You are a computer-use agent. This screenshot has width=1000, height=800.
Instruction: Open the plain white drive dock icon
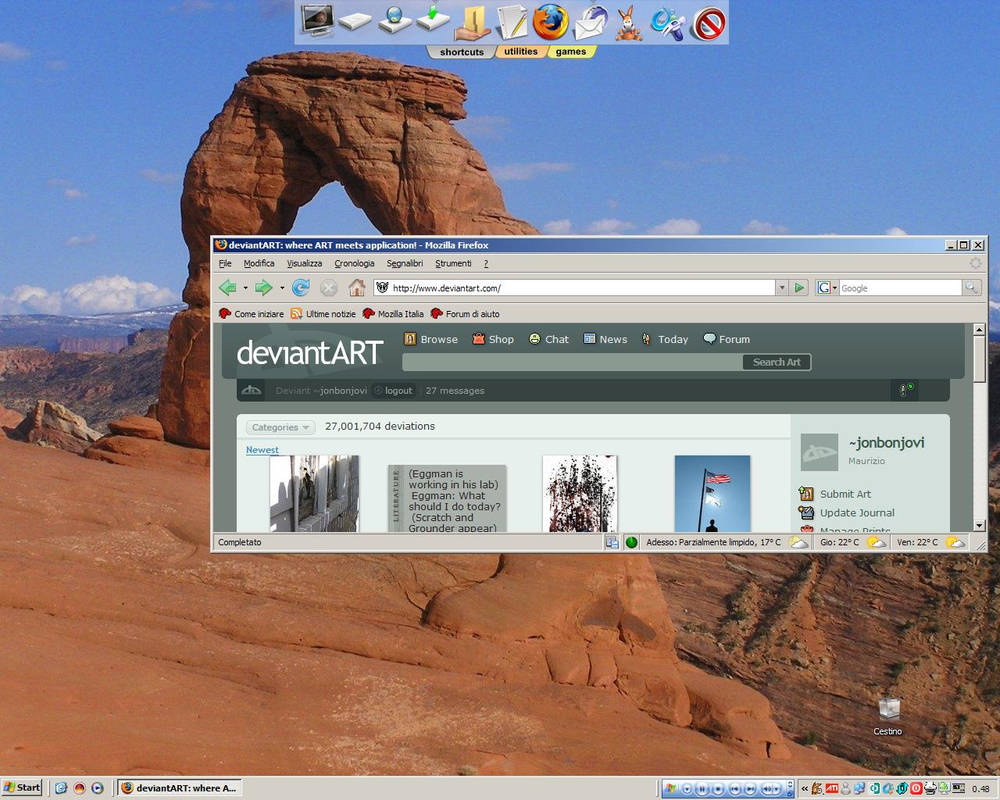point(355,22)
